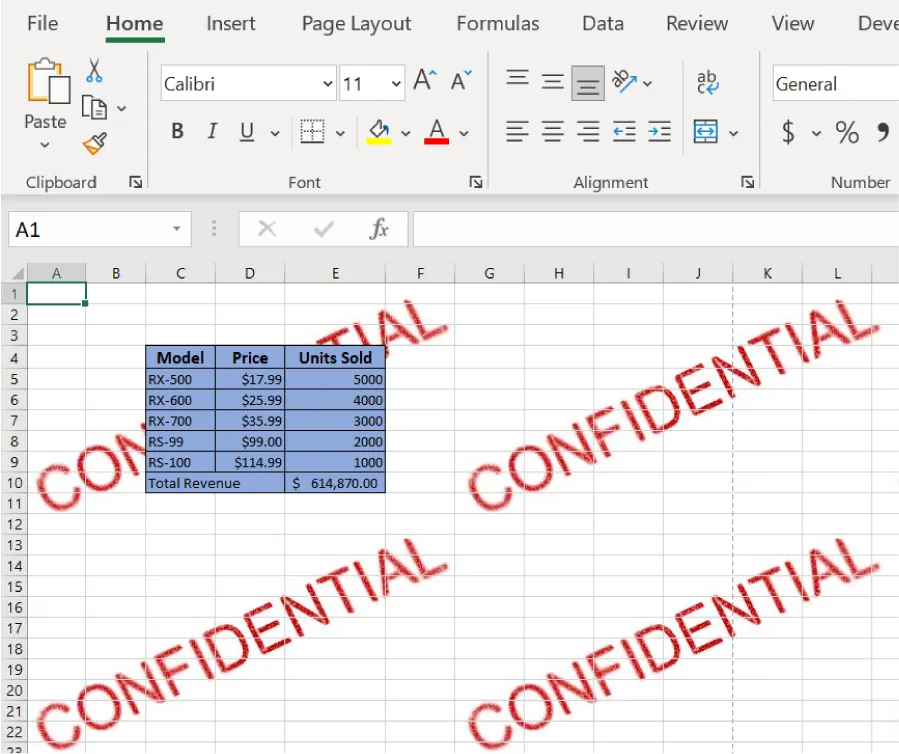Select the Format Painter tool

point(93,143)
